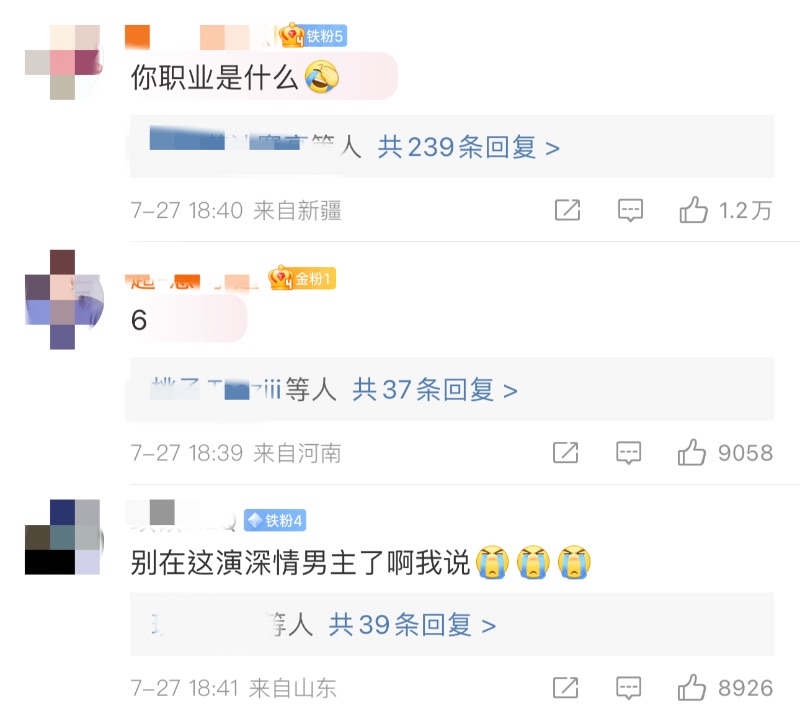Viewport: 800px width, 711px height.
Task: Open reply bubble on the 山东 comment
Action: (629, 688)
